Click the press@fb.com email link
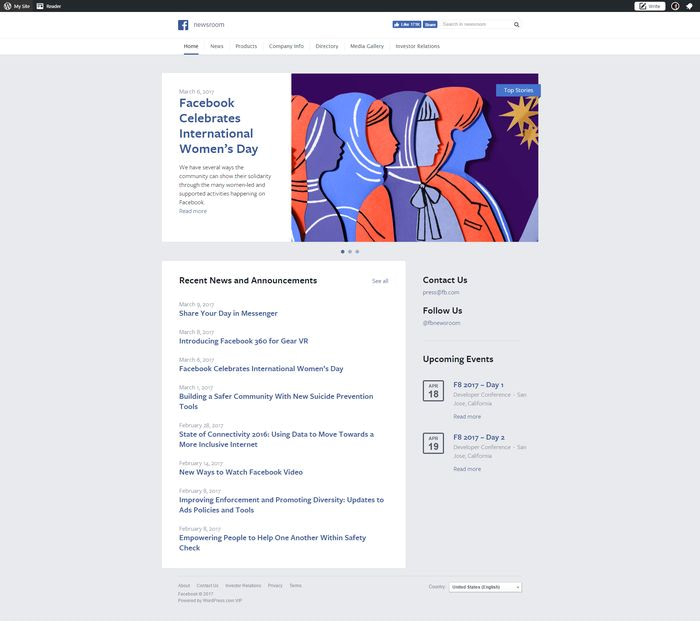The image size is (700, 630). point(441,292)
